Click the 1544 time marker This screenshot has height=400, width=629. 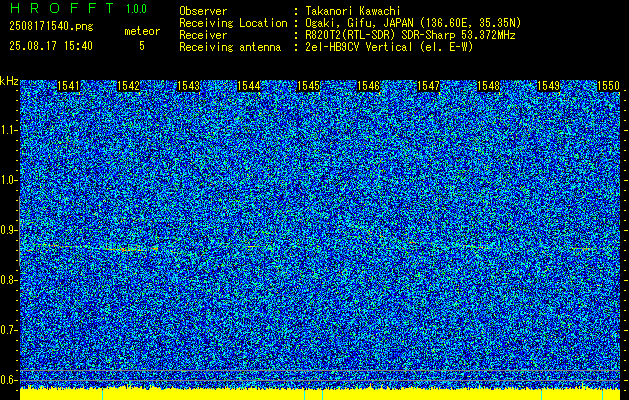click(249, 86)
